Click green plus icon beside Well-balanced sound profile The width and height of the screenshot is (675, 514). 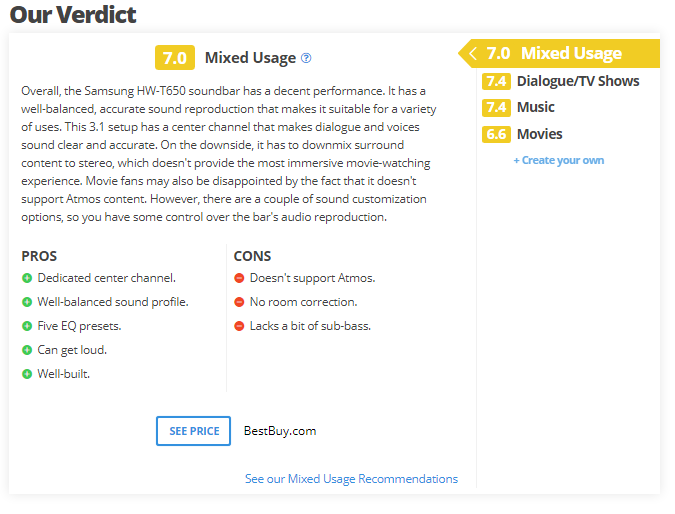(27, 302)
